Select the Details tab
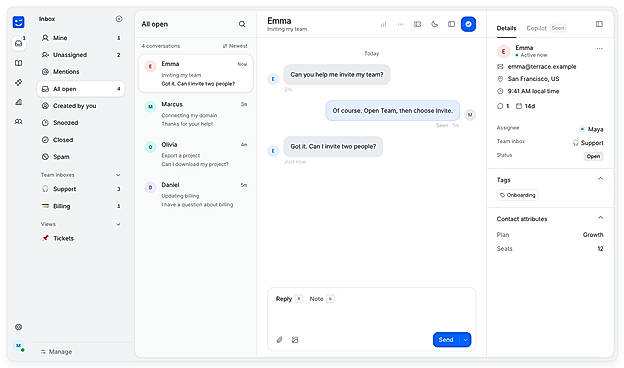 click(x=506, y=28)
